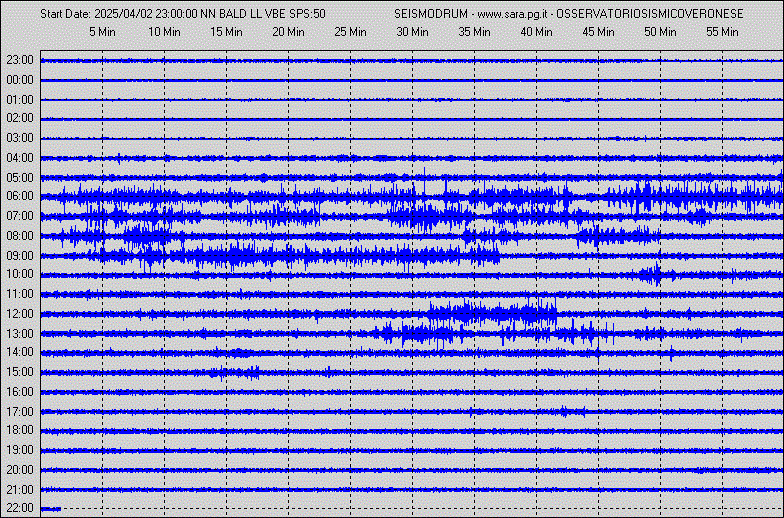The width and height of the screenshot is (784, 518).
Task: Select the 10 Min axis label
Action: tap(164, 32)
